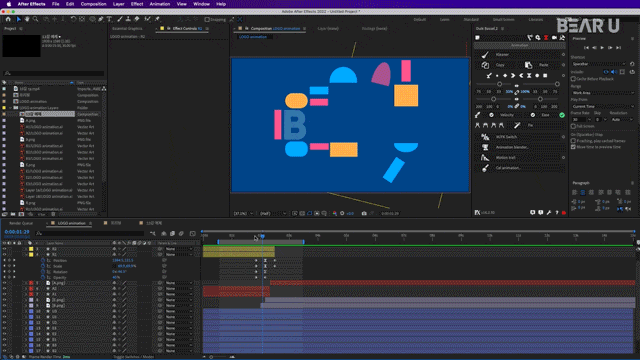Open the Resolution Auto dropdown in Preview
The image size is (640, 360).
[x=621, y=120]
